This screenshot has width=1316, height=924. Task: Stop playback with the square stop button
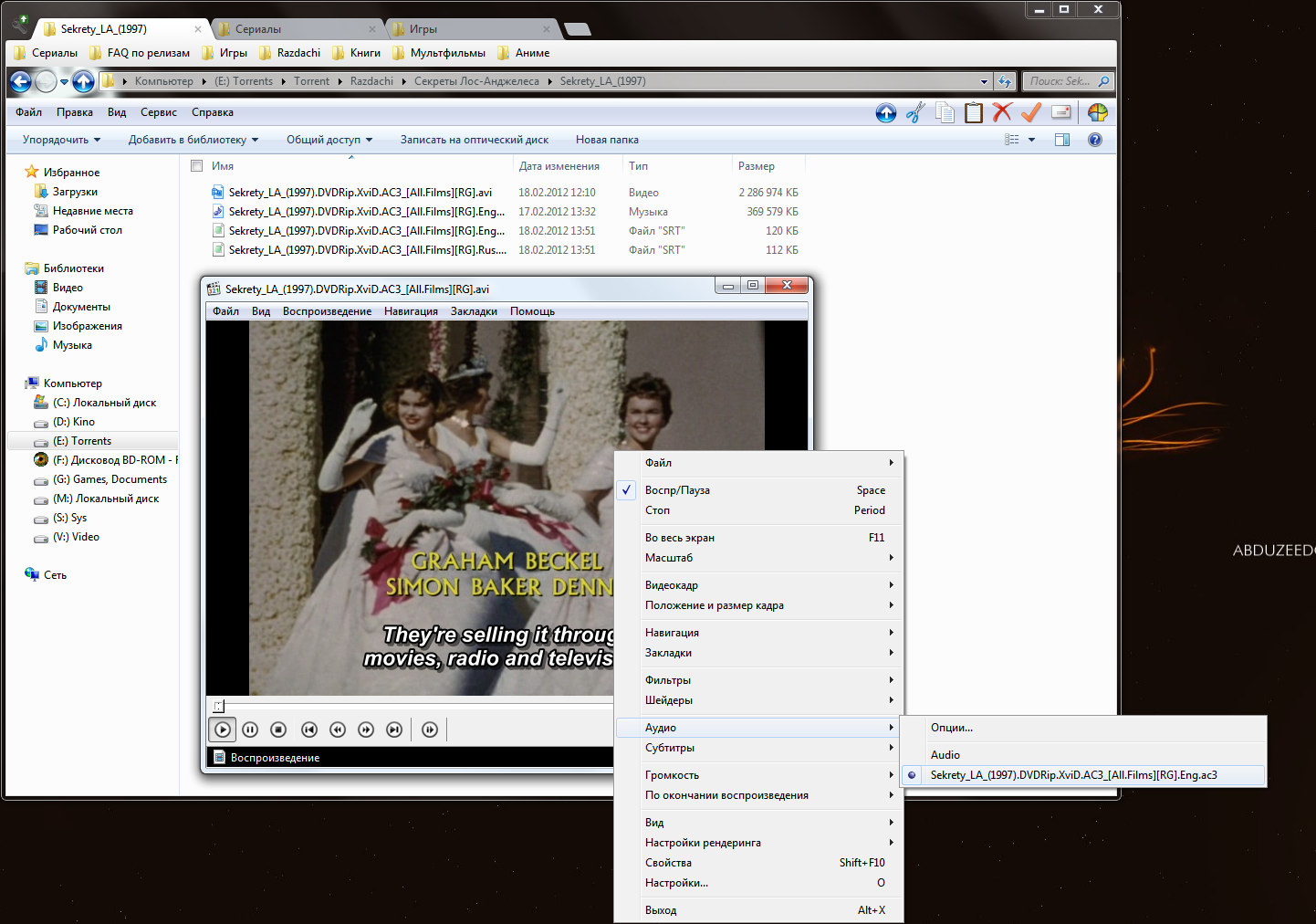coord(279,730)
